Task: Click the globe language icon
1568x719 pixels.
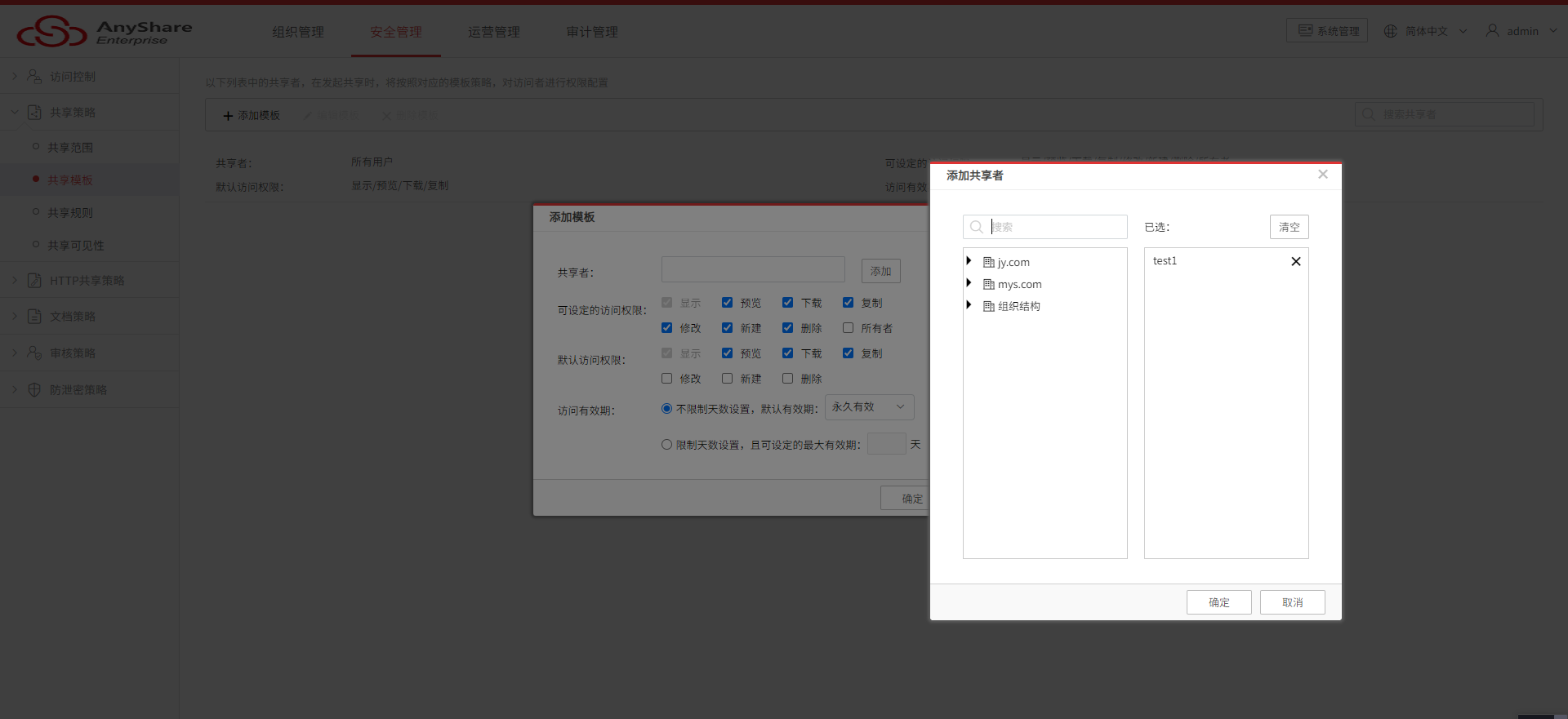Action: click(x=1390, y=31)
